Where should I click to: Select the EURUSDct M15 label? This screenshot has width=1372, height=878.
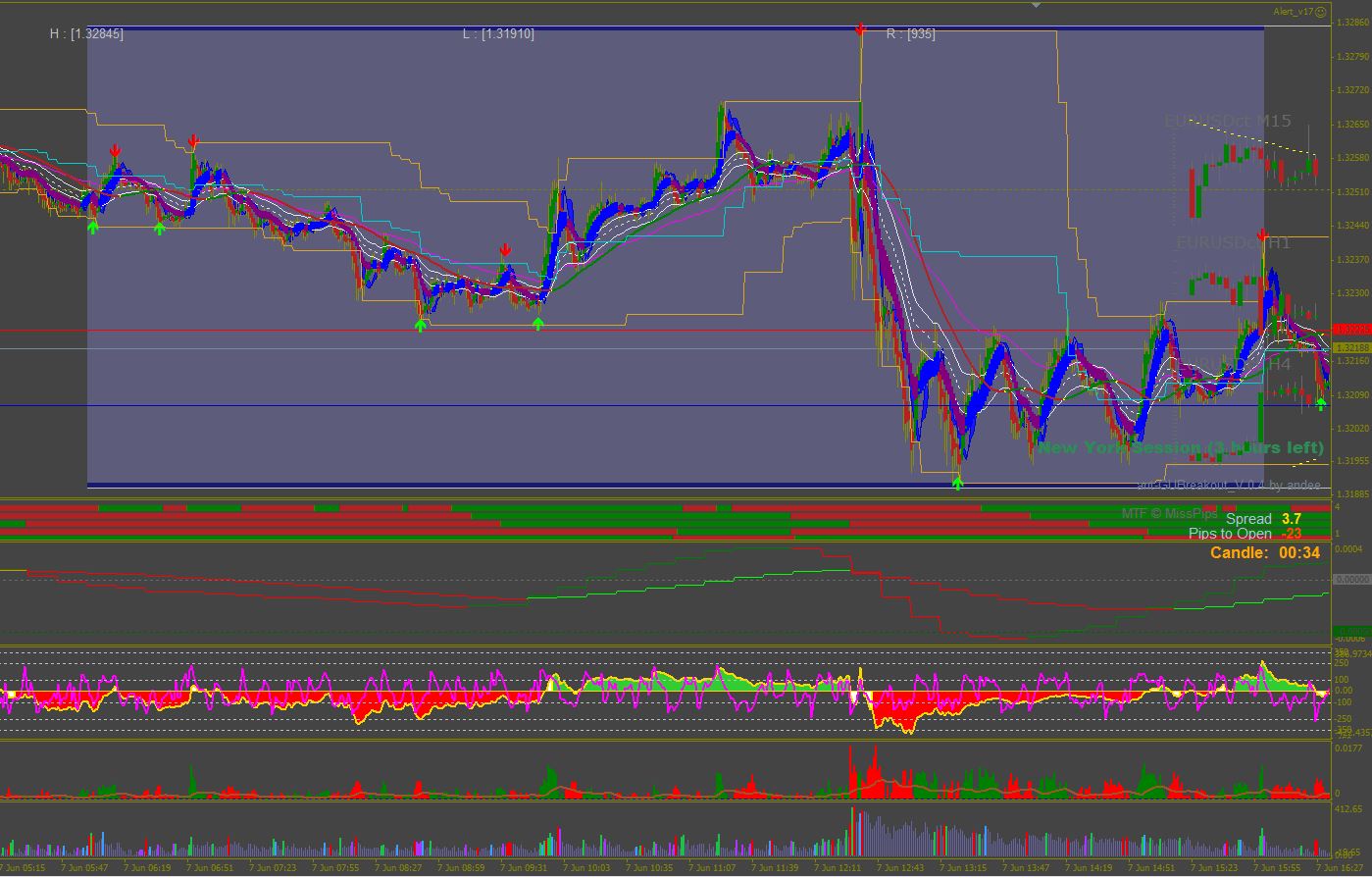[1228, 121]
